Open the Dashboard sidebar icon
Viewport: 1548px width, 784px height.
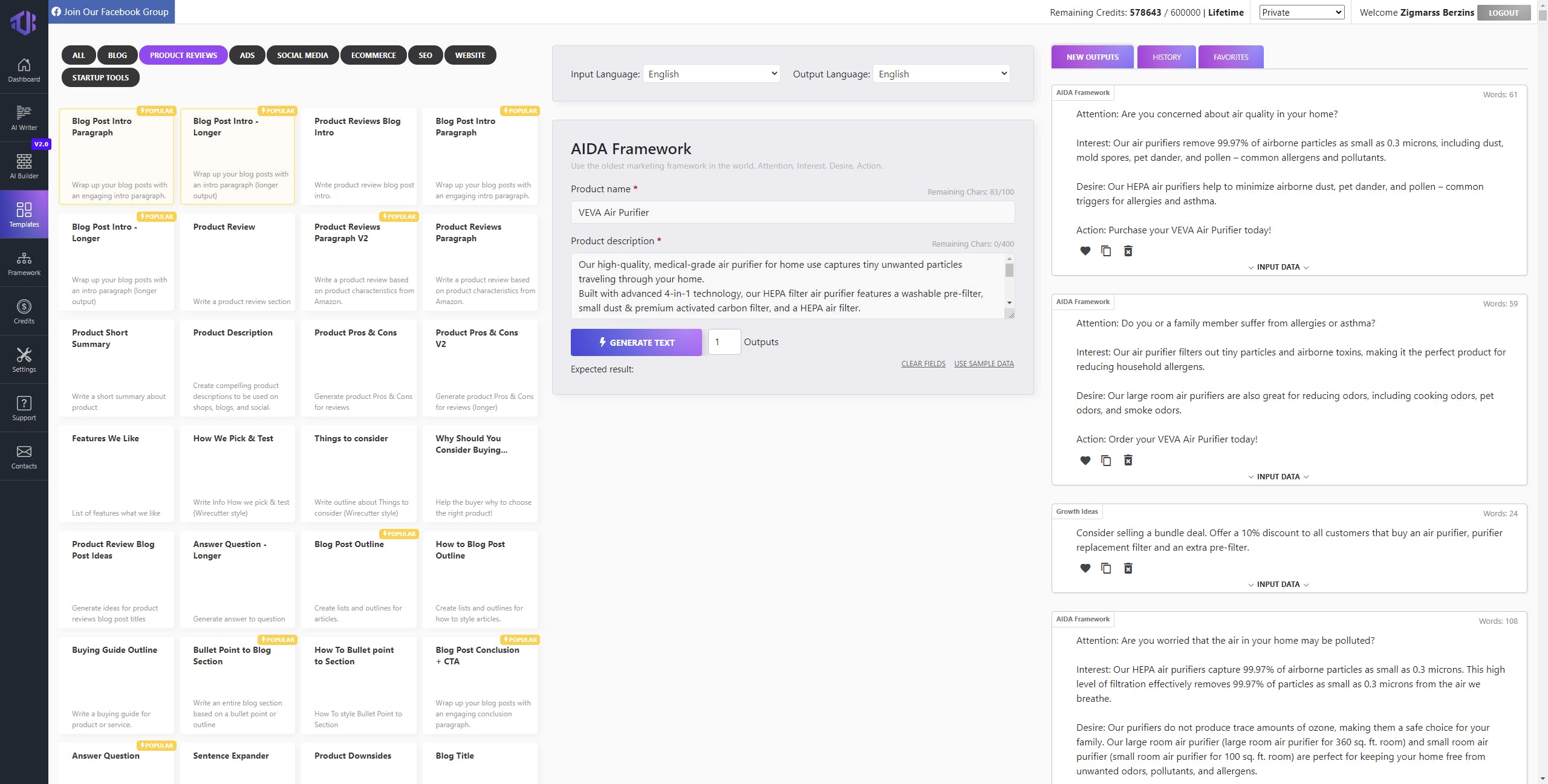coord(24,70)
